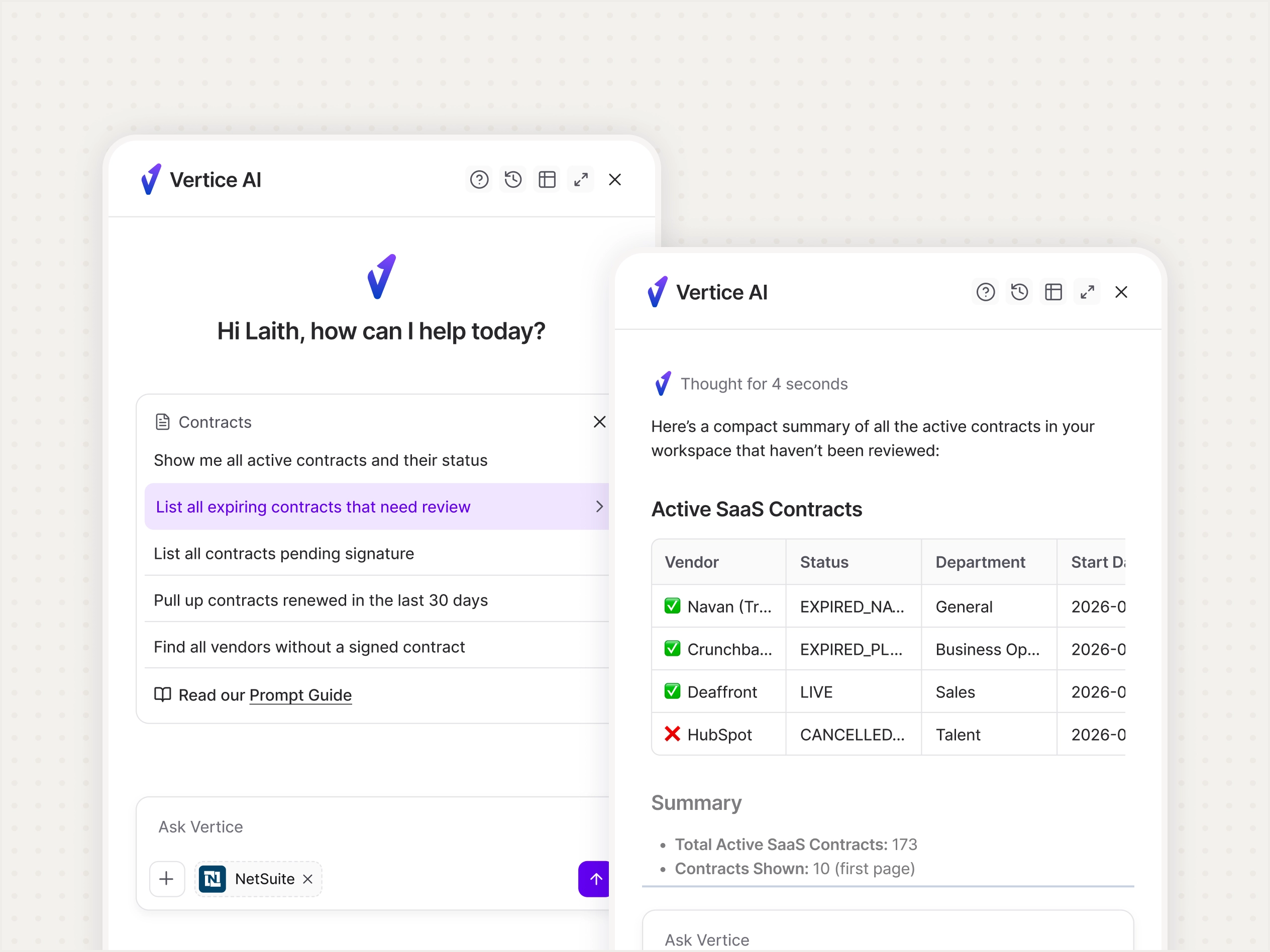Viewport: 1270px width, 952px height.
Task: Click the LIVE status cell
Action: pos(853,691)
